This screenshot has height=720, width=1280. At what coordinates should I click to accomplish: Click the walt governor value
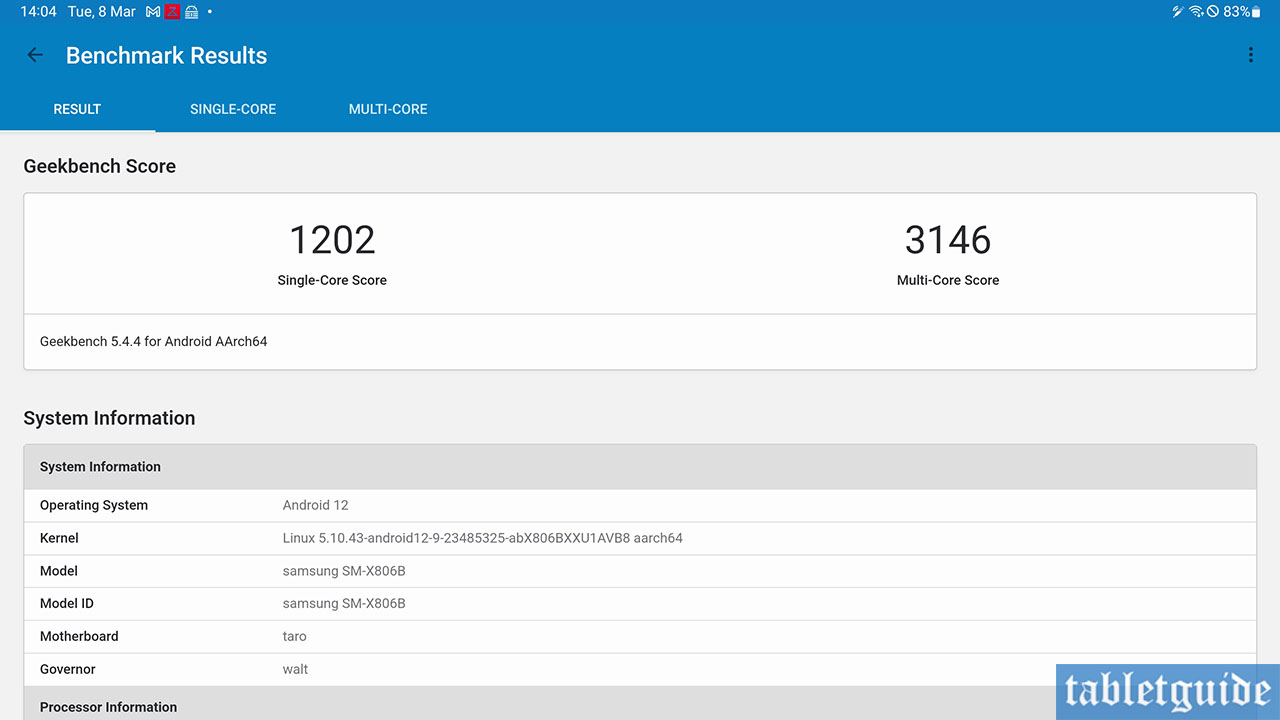pos(296,669)
